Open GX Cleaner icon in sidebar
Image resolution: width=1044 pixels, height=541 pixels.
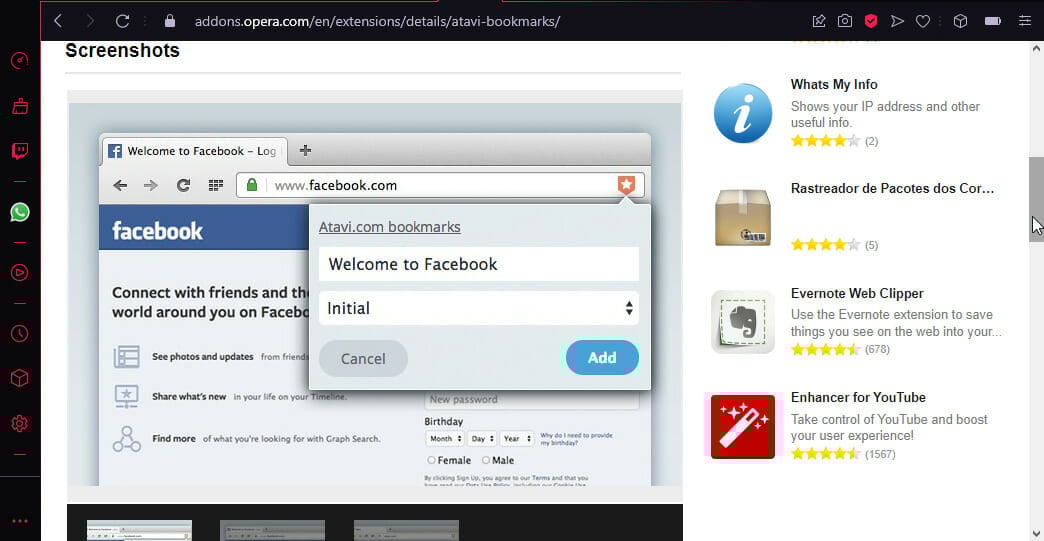click(20, 106)
